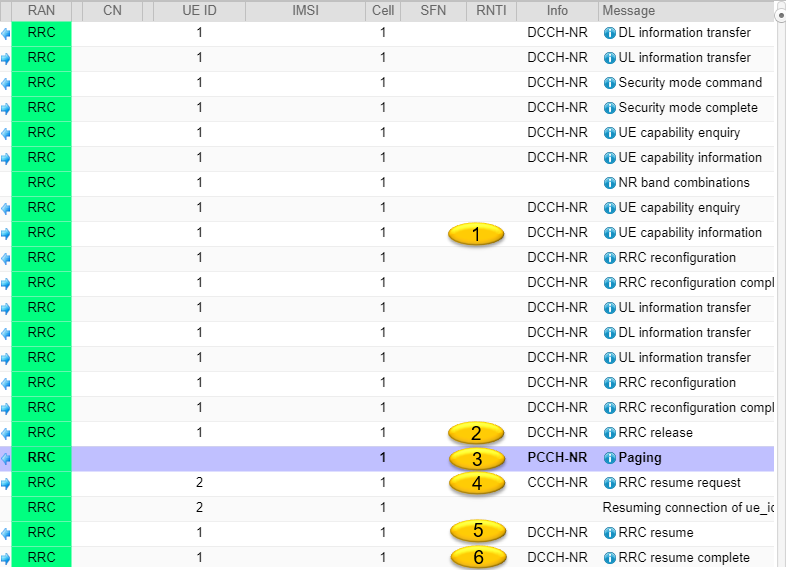The height and width of the screenshot is (570, 786).
Task: Select the RRC resume request message text
Action: [679, 483]
